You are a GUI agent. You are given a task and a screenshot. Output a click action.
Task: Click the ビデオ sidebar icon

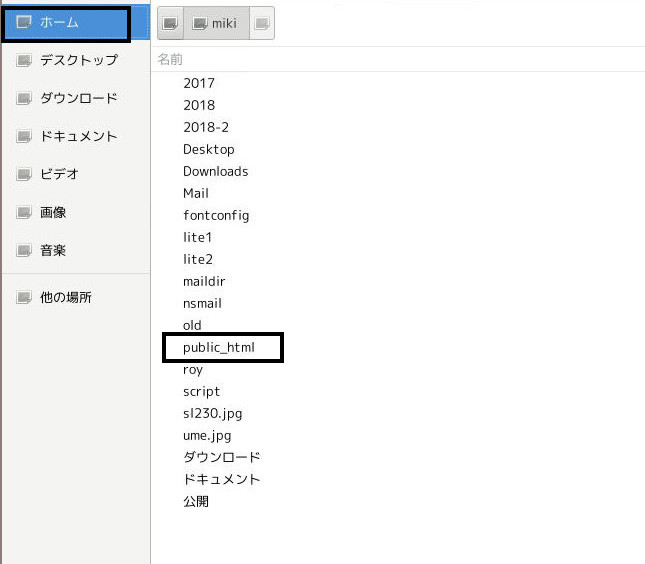point(24,174)
